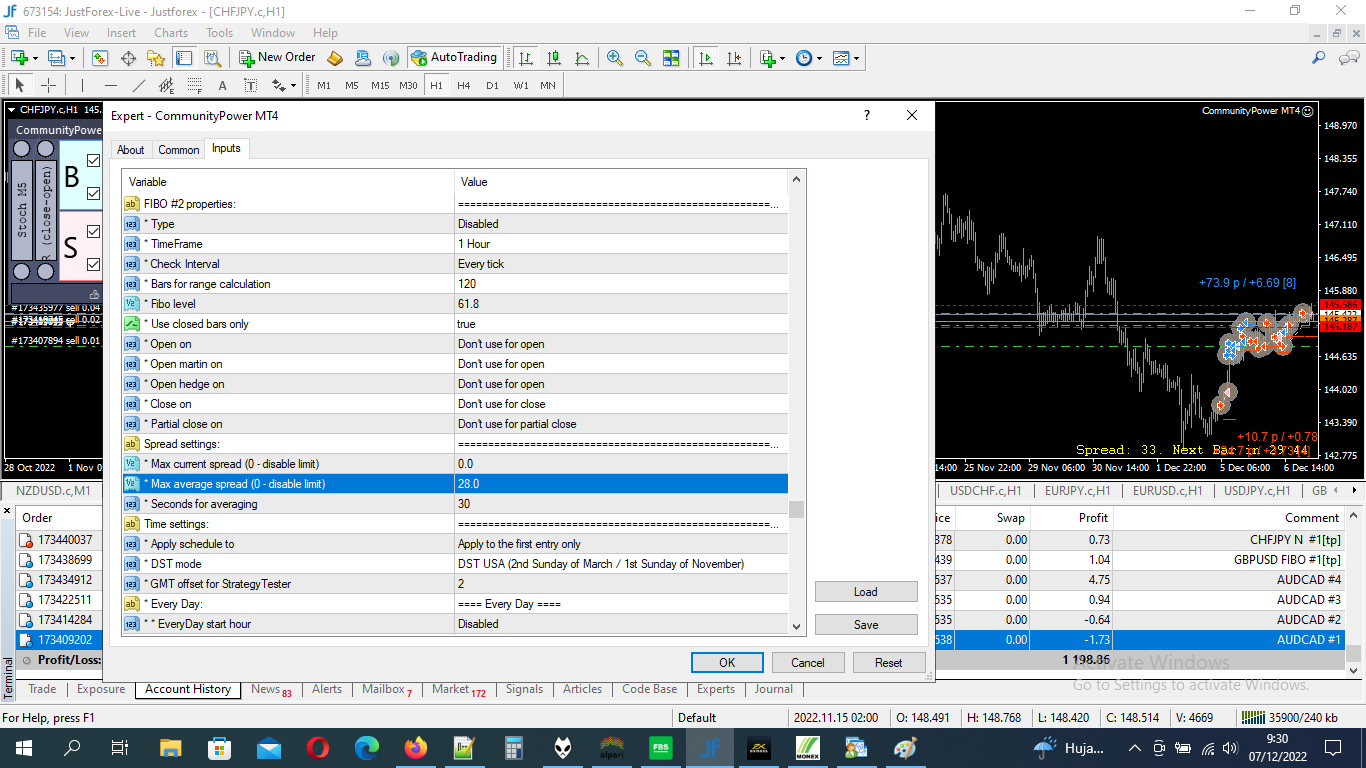Click the Load button
This screenshot has height=768, width=1366.
click(x=866, y=591)
